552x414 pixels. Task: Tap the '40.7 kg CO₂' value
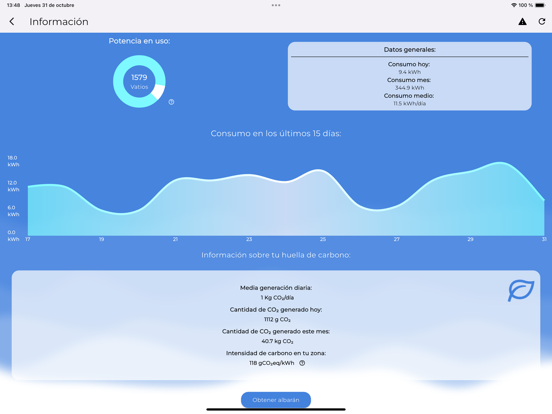point(277,341)
